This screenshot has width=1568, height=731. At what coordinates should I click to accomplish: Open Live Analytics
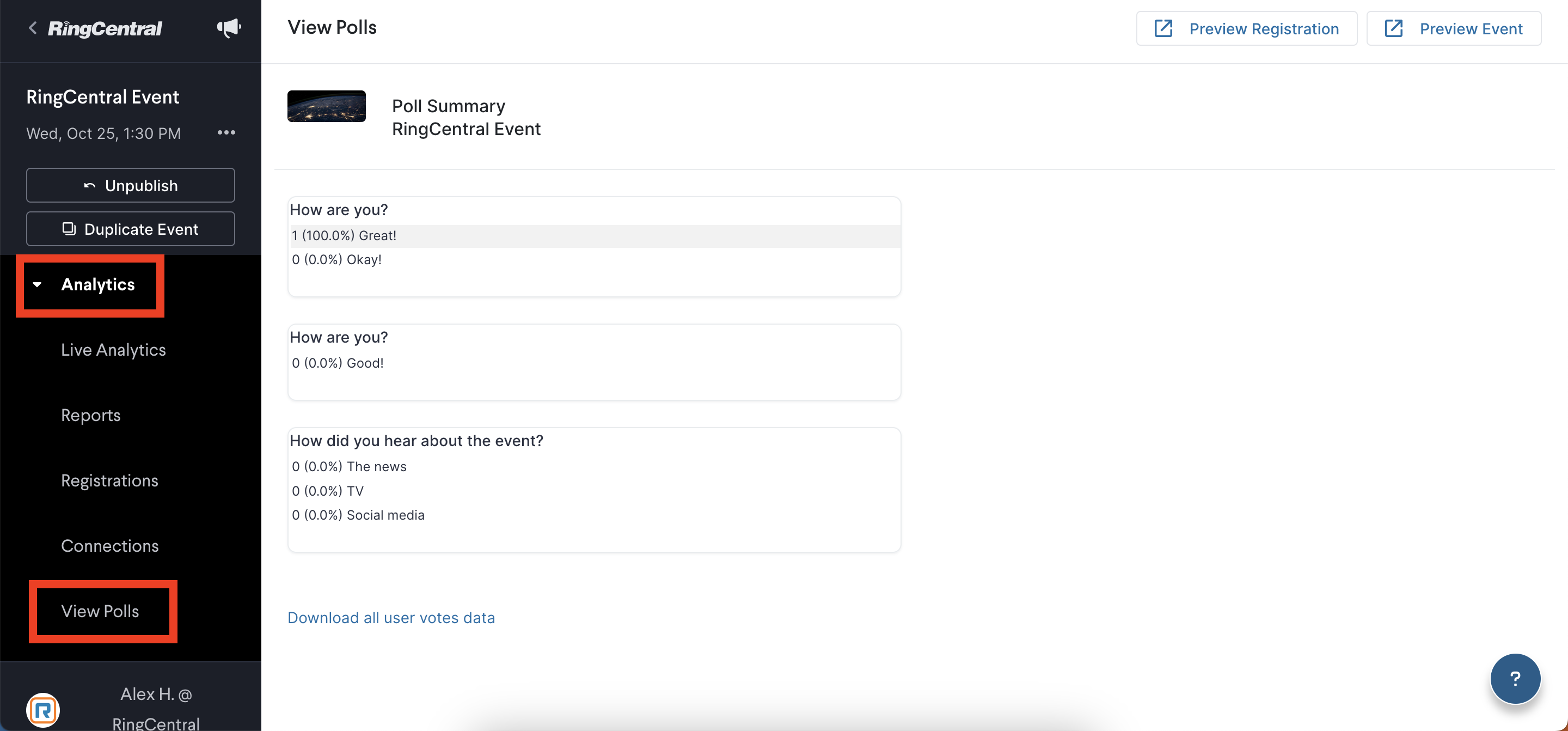point(113,350)
